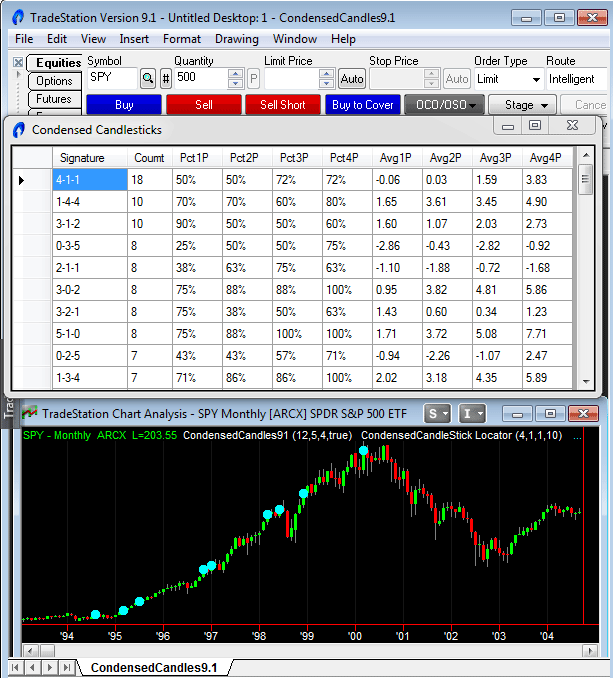The height and width of the screenshot is (678, 613).
Task: Open the Help menu
Action: (343, 39)
